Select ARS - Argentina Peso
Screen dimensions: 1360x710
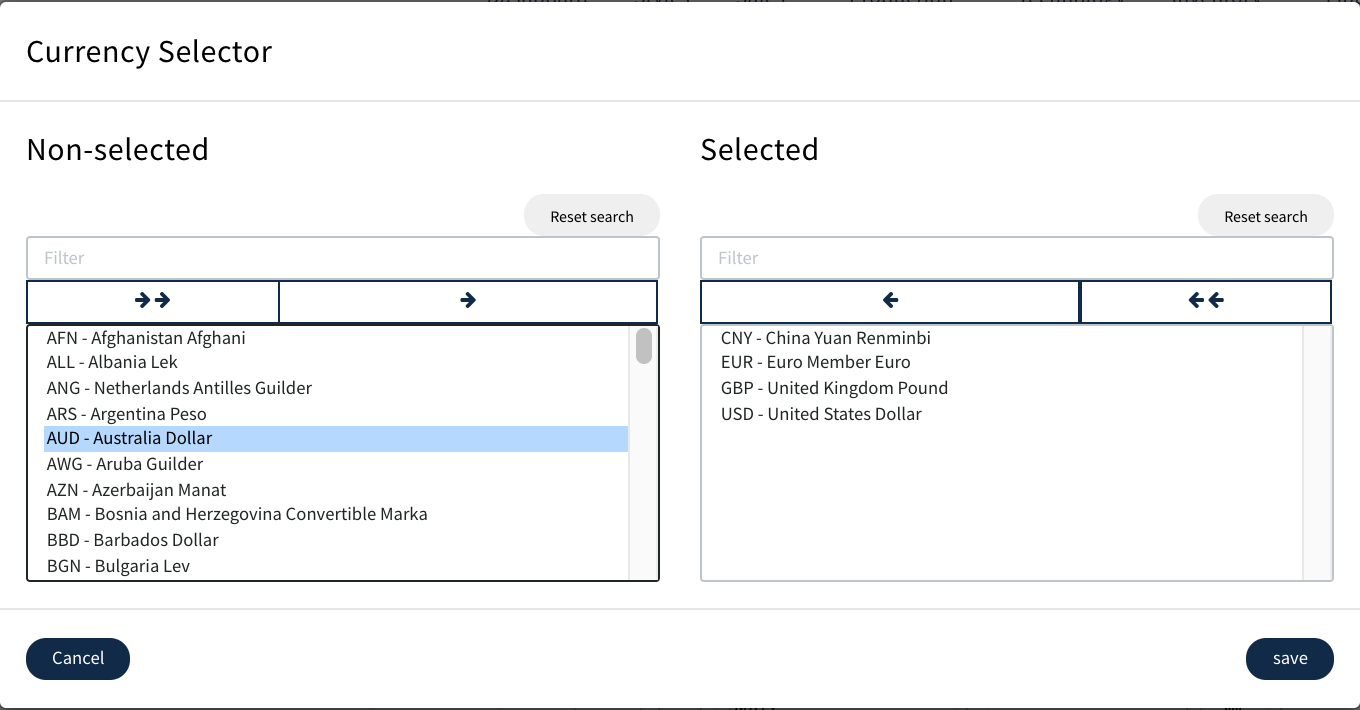click(126, 414)
